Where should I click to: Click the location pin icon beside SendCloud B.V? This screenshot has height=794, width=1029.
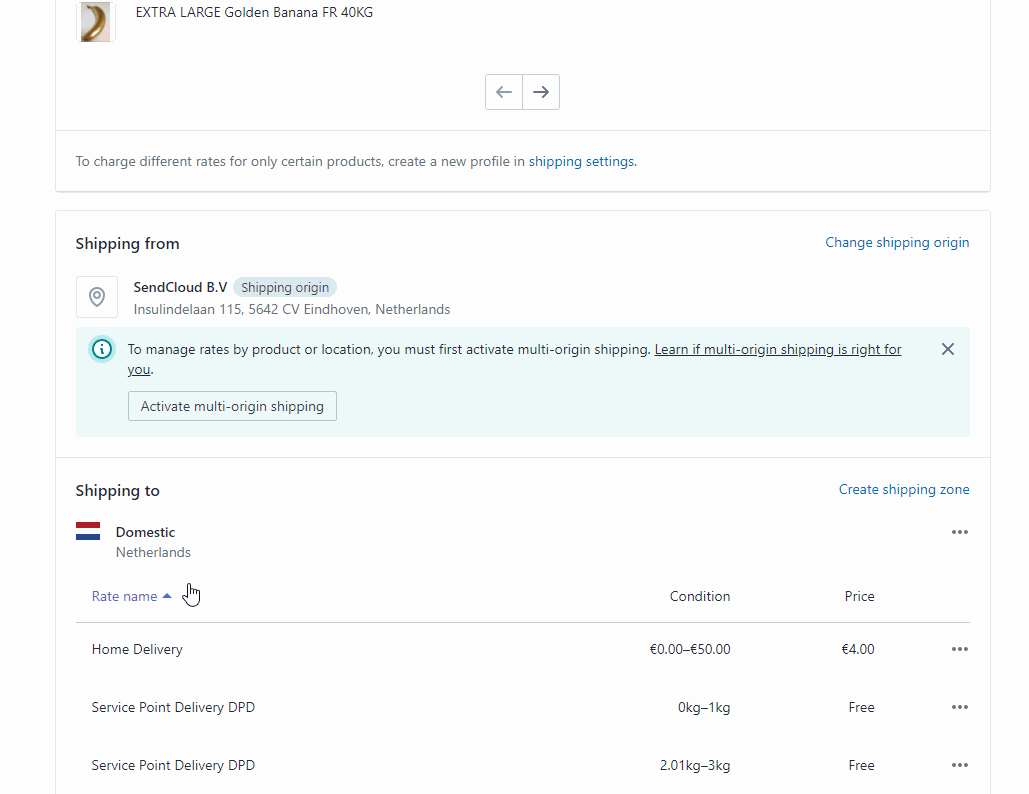[x=97, y=297]
